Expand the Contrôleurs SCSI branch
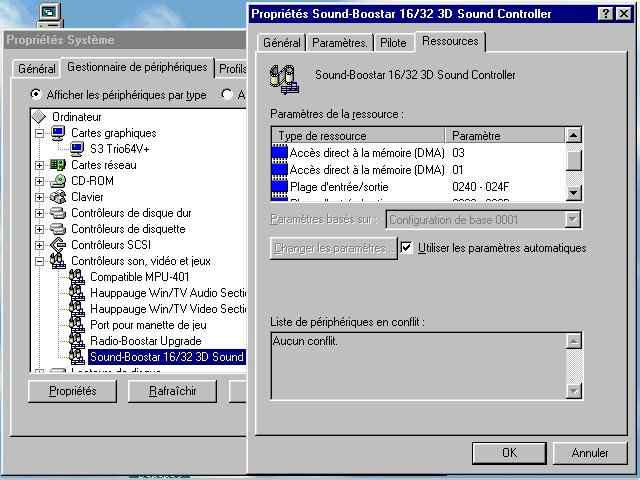640x480 pixels. coord(39,245)
